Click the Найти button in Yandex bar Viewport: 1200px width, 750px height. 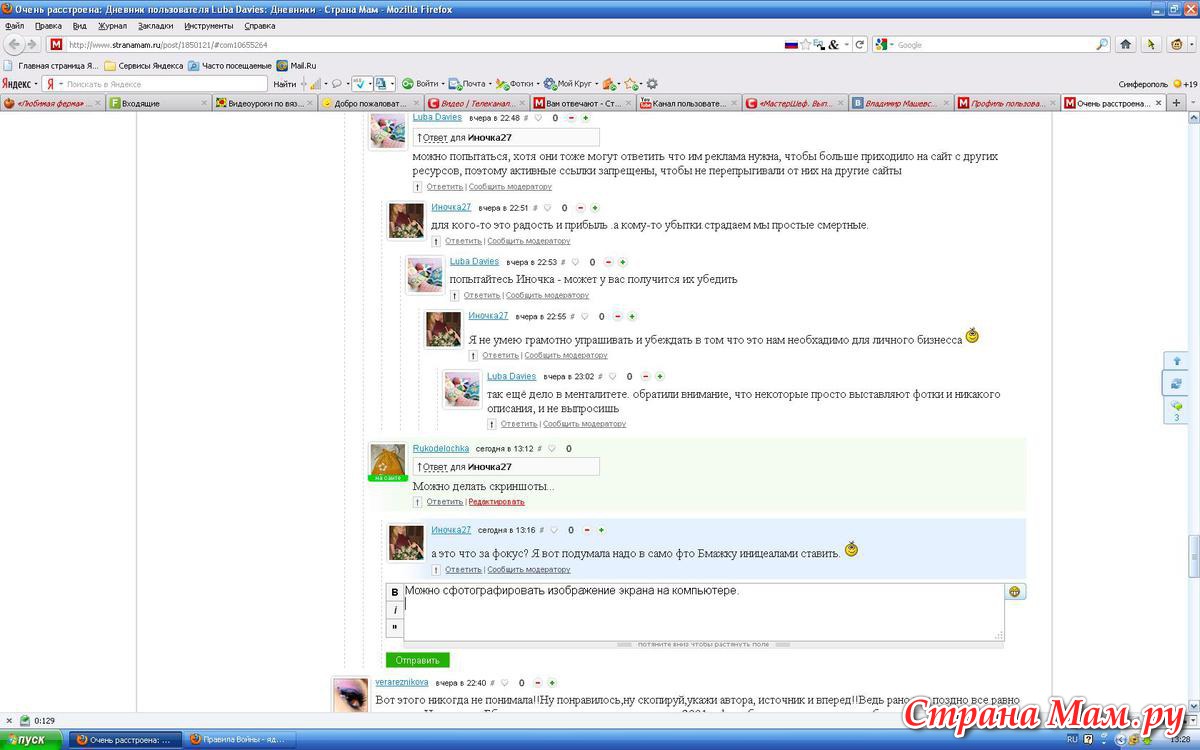click(285, 84)
